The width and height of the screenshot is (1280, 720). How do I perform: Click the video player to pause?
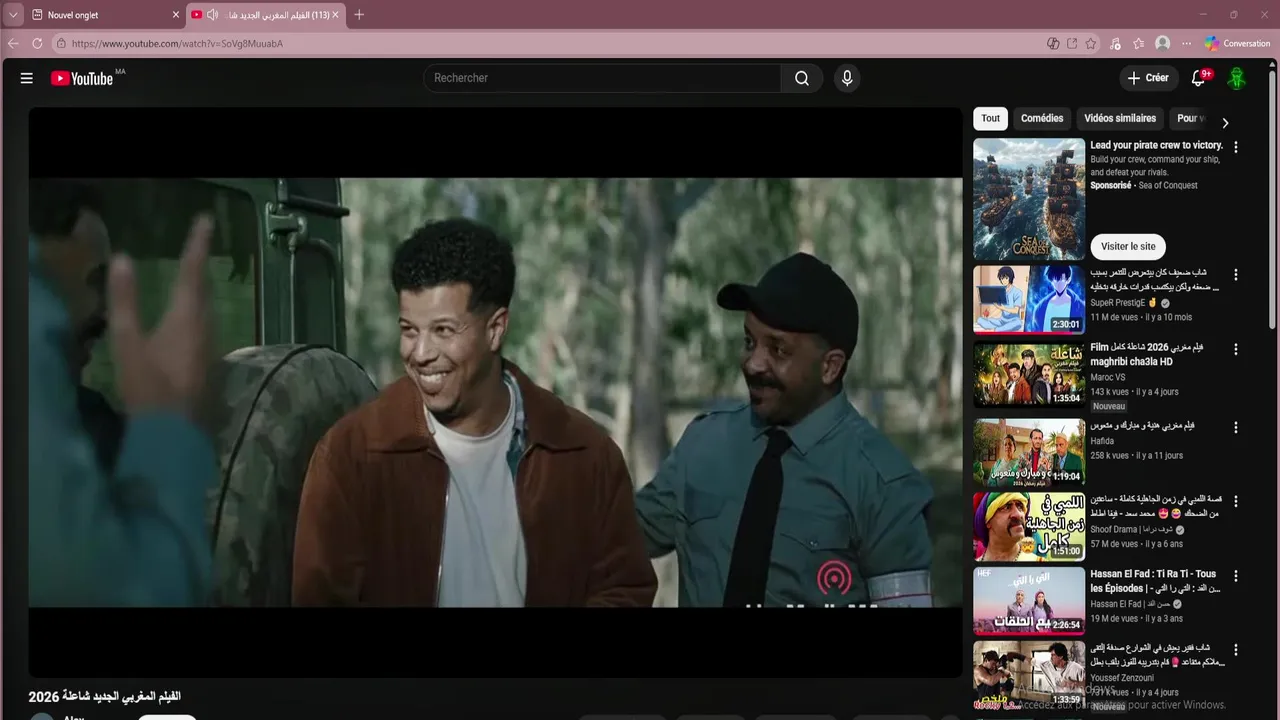coord(495,392)
